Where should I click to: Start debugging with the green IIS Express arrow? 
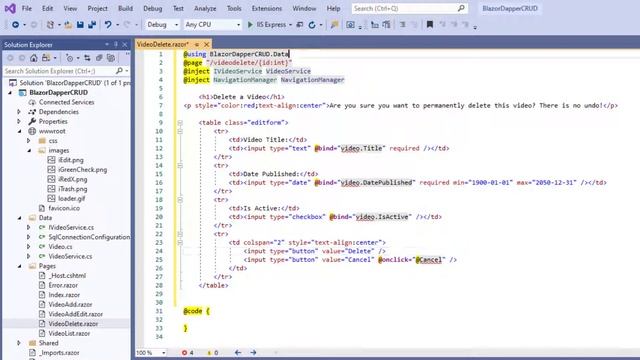coord(250,25)
